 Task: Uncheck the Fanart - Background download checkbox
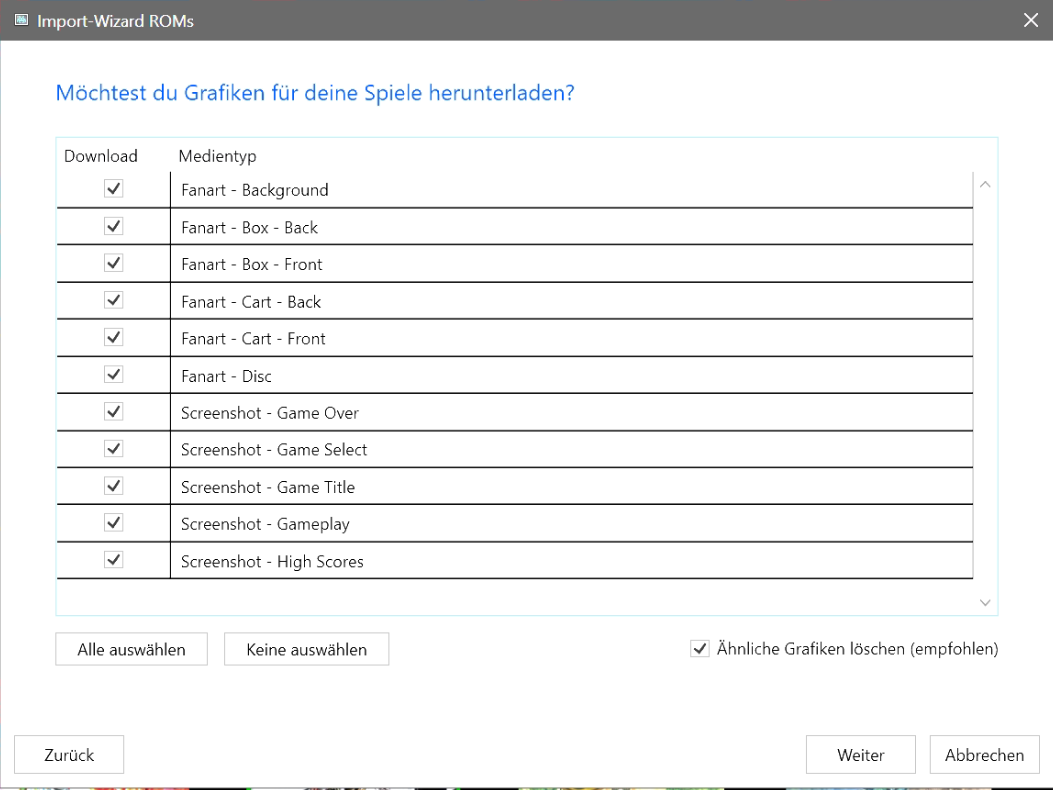[114, 189]
